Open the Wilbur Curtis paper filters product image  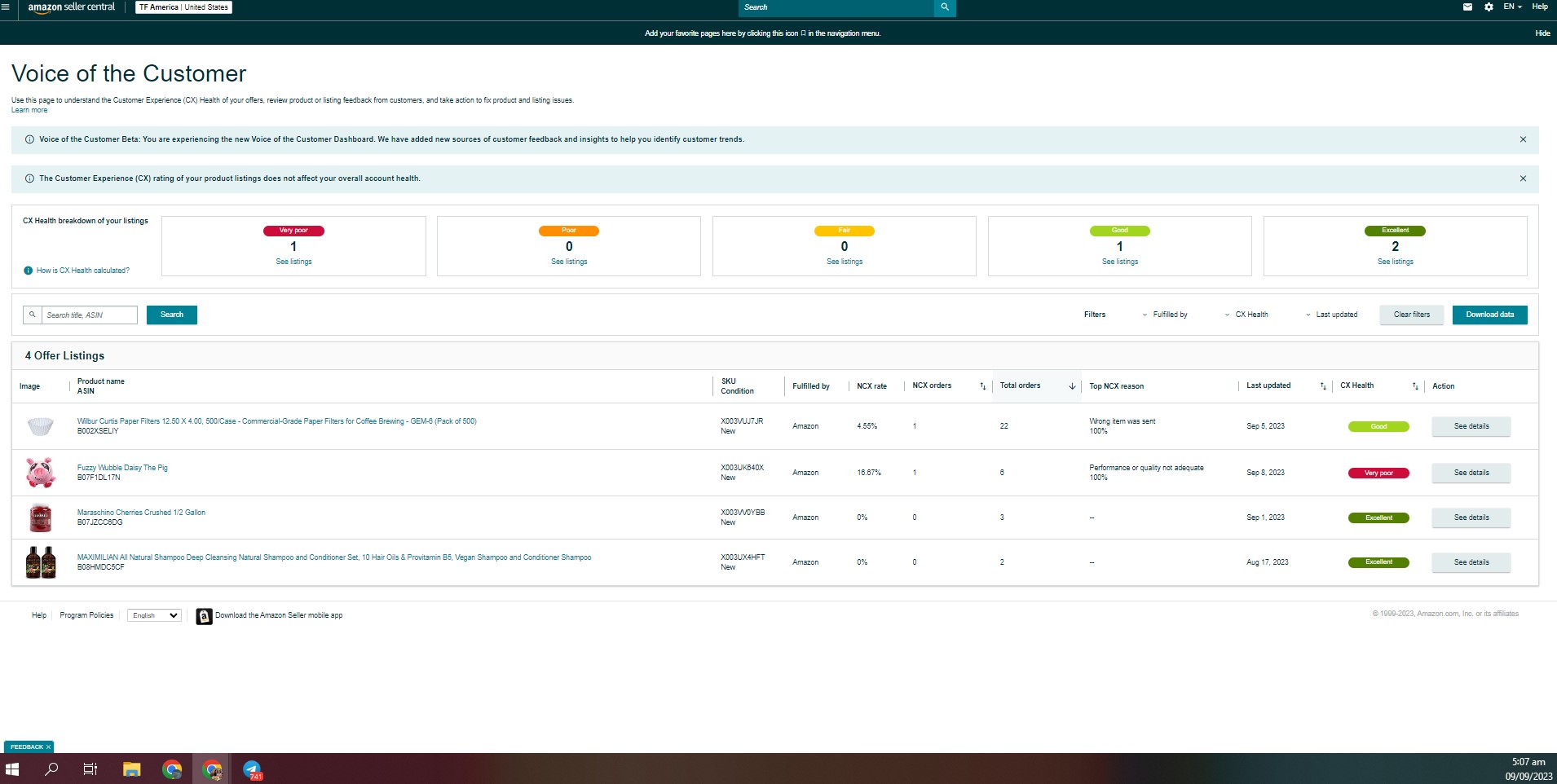[40, 426]
